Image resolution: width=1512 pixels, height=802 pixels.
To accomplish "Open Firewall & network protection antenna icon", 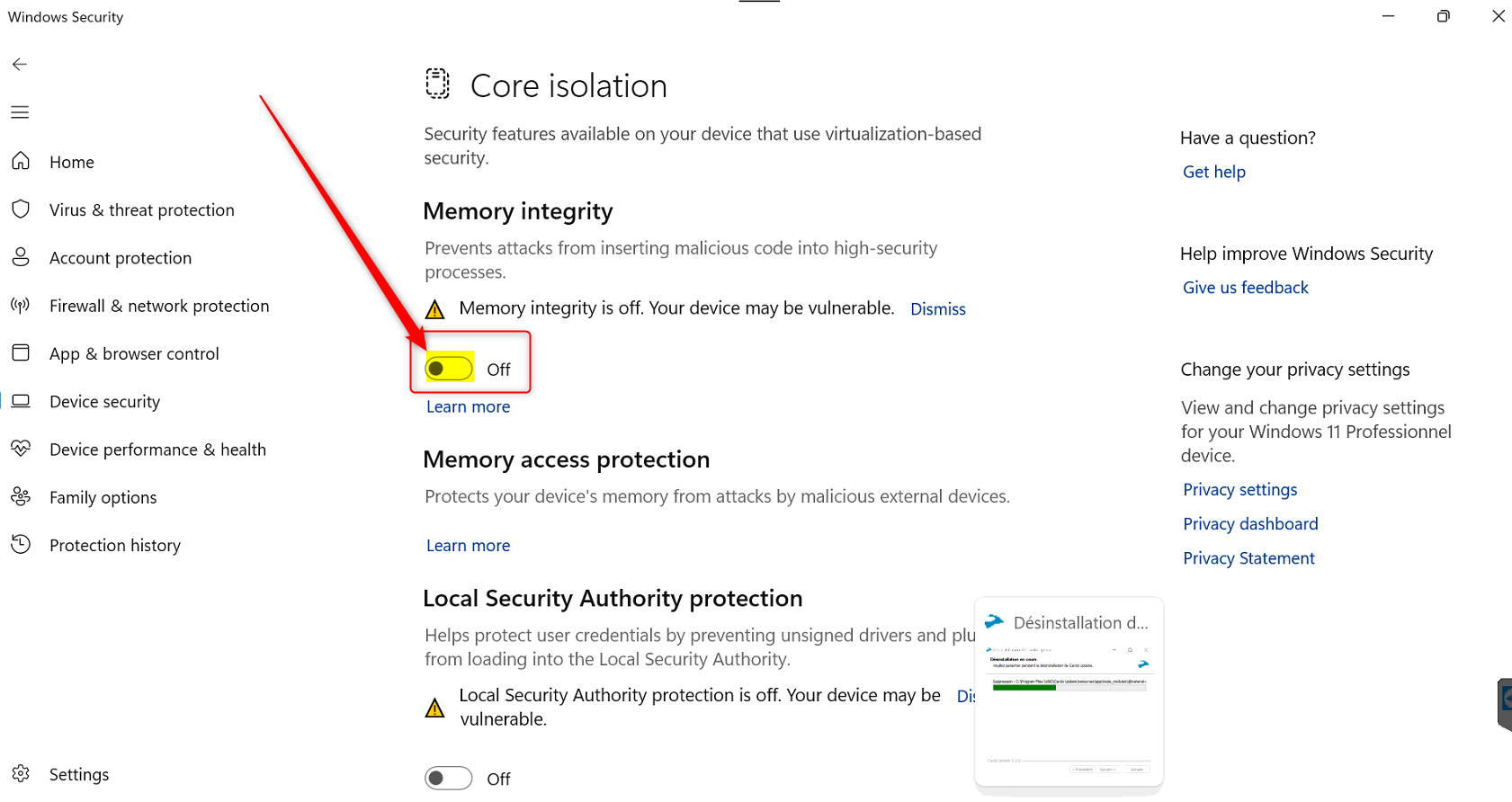I will tap(21, 306).
